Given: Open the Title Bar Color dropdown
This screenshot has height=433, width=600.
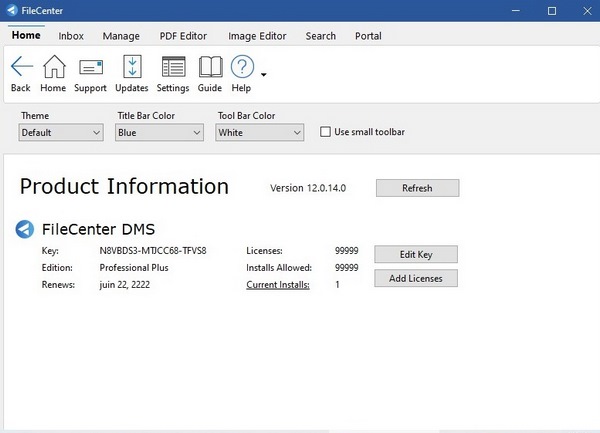Looking at the screenshot, I should (159, 132).
